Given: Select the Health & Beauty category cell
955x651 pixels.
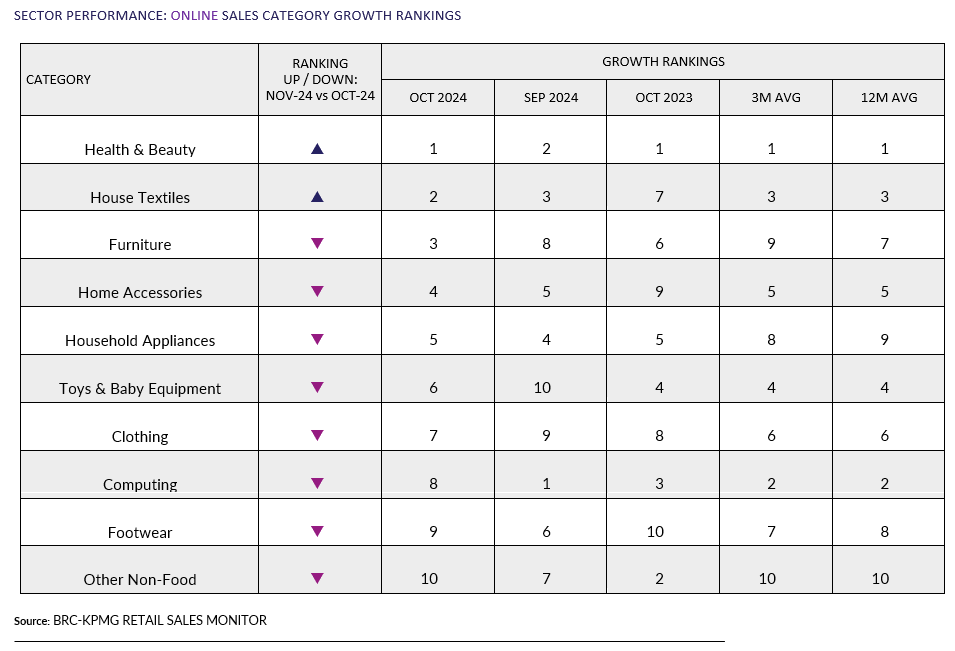Looking at the screenshot, I should pos(139,140).
